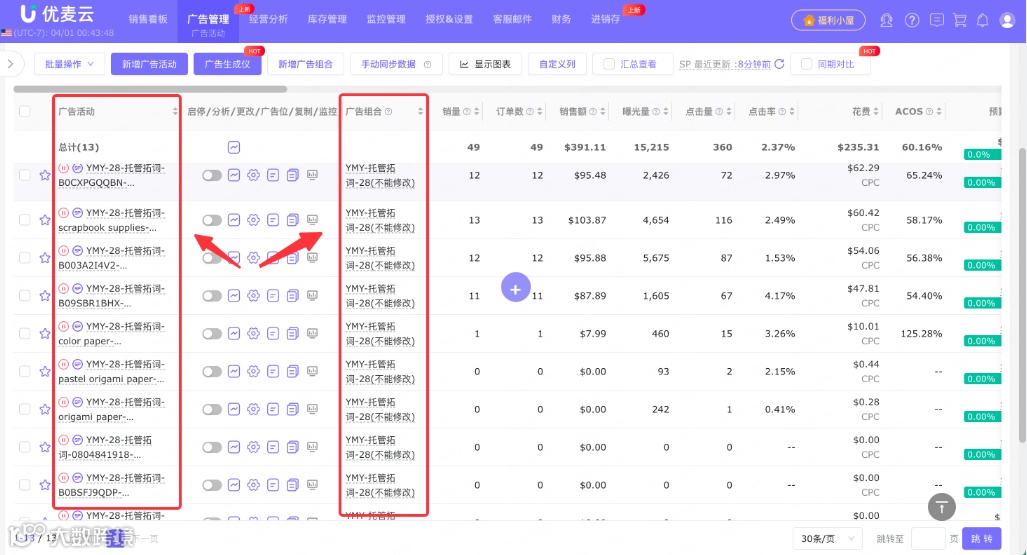The width and height of the screenshot is (1027, 555).
Task: Open the 30条/页 page size dropdown
Action: coord(828,539)
